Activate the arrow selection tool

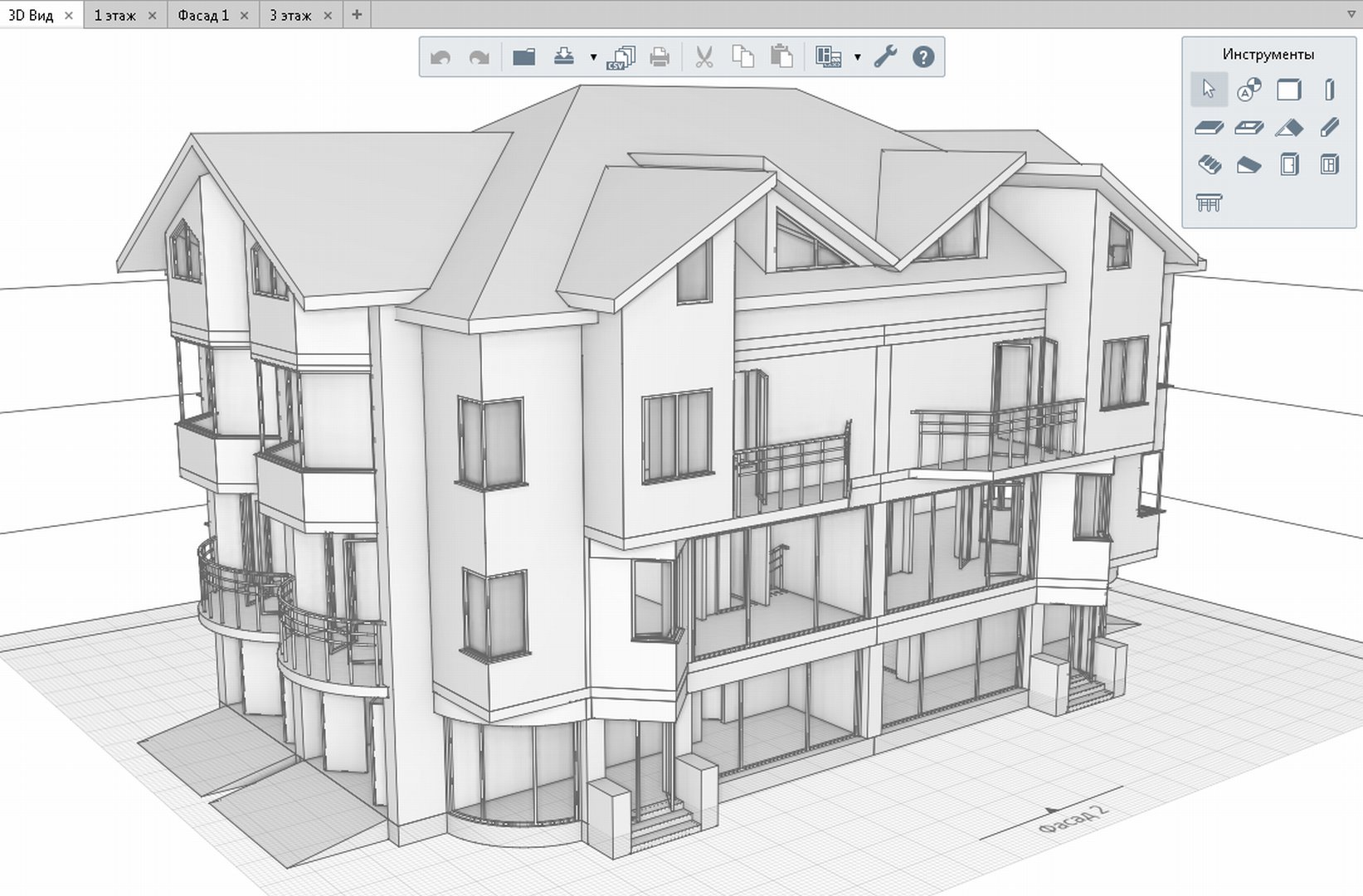[1209, 90]
